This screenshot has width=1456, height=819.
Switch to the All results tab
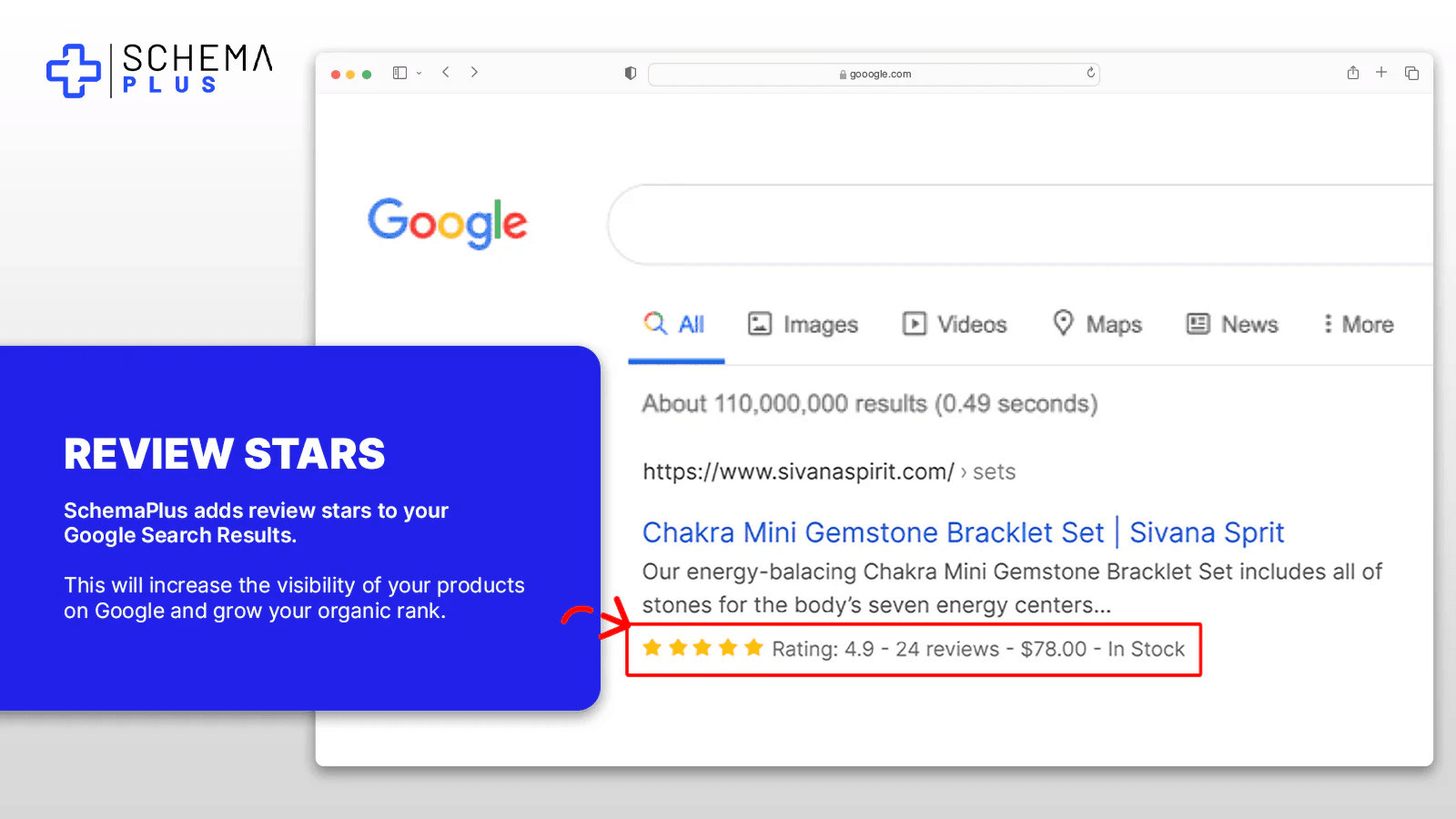click(x=676, y=324)
